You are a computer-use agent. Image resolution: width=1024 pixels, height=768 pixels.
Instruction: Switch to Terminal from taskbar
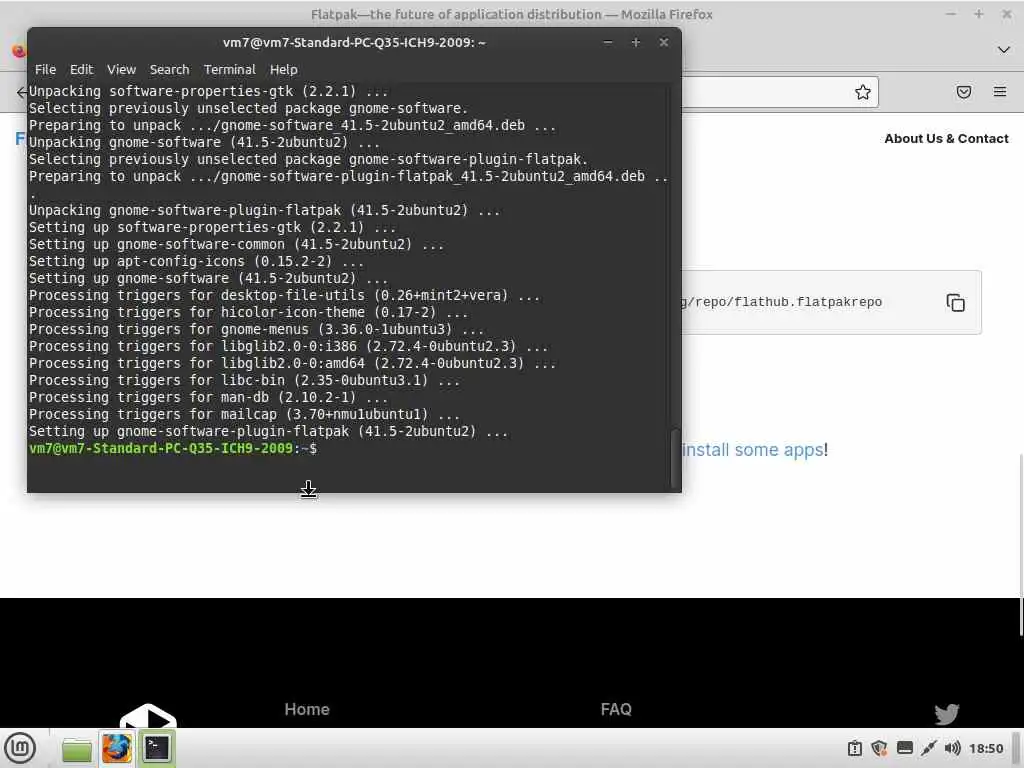(157, 748)
